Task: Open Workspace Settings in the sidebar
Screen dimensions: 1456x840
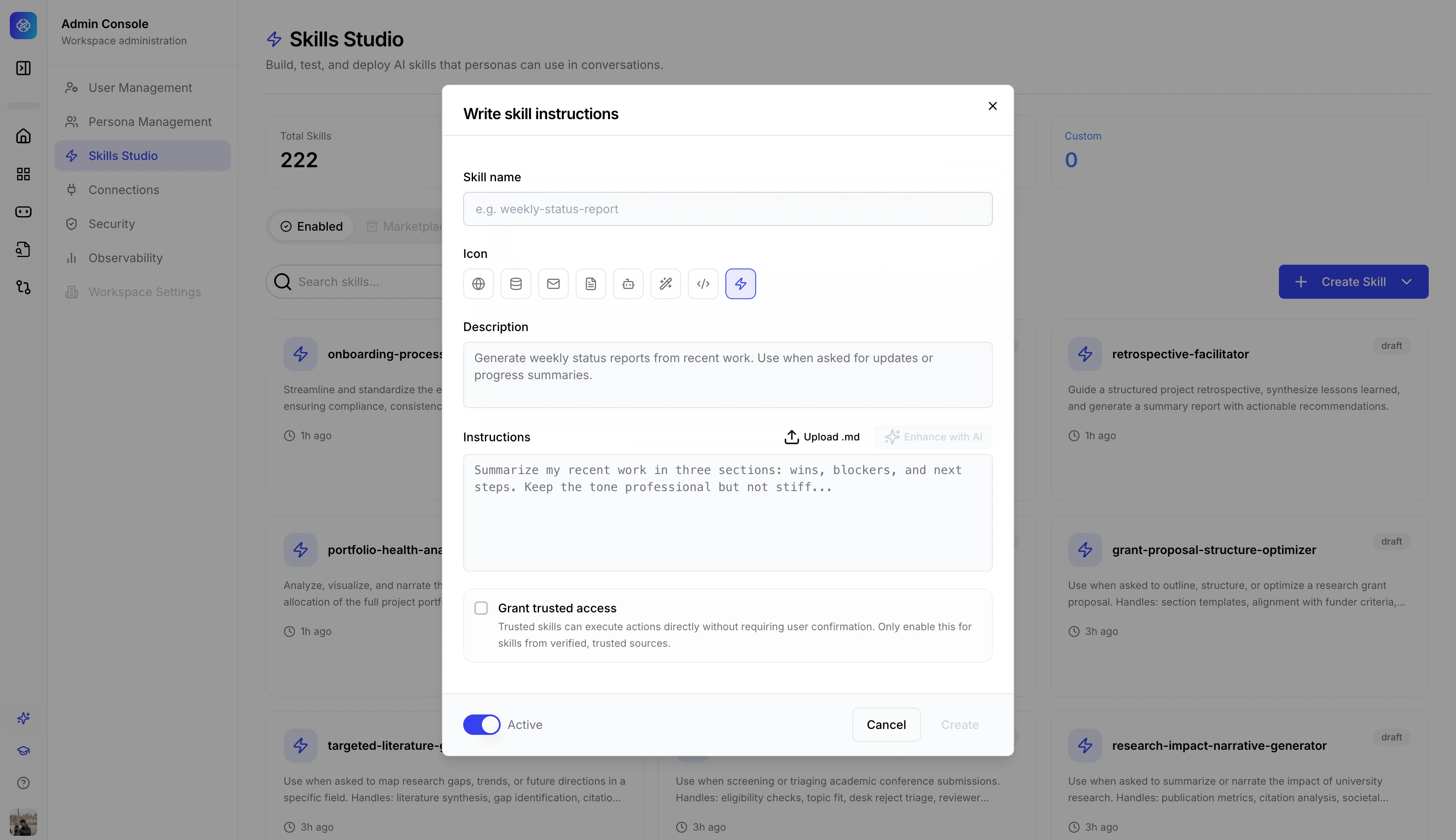Action: tap(143, 292)
